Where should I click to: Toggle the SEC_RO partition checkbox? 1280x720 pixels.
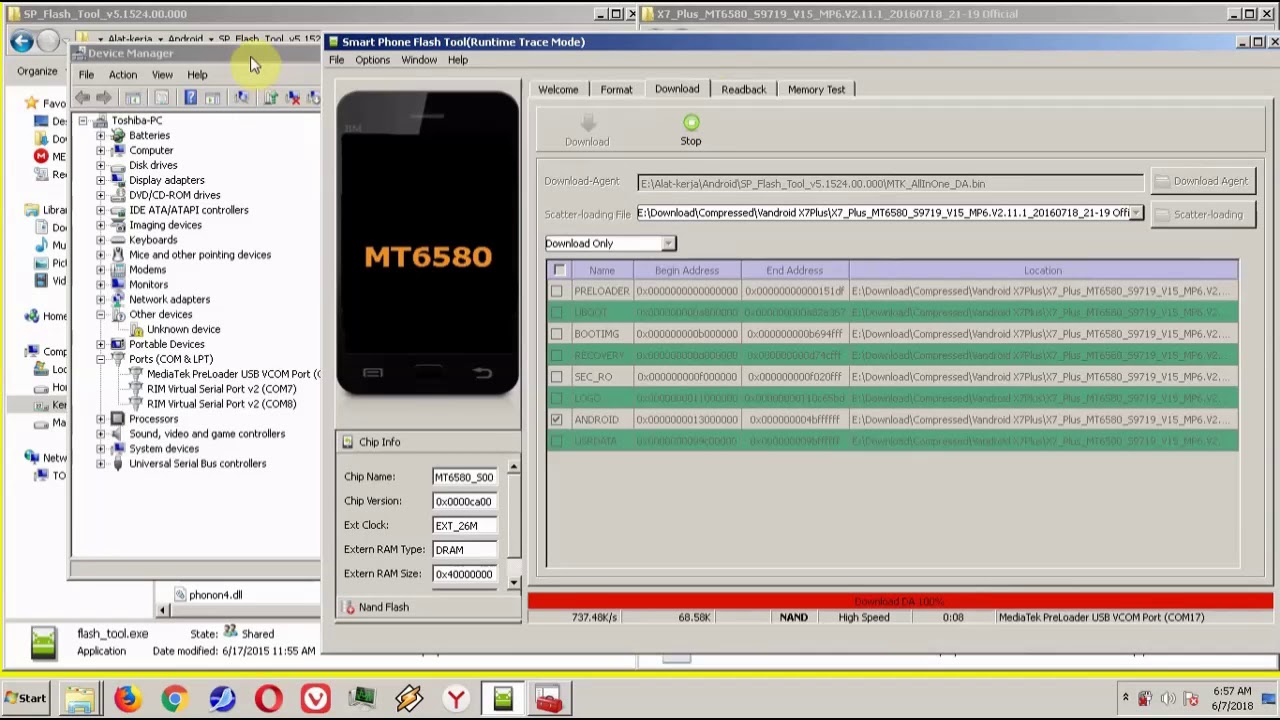coord(556,377)
